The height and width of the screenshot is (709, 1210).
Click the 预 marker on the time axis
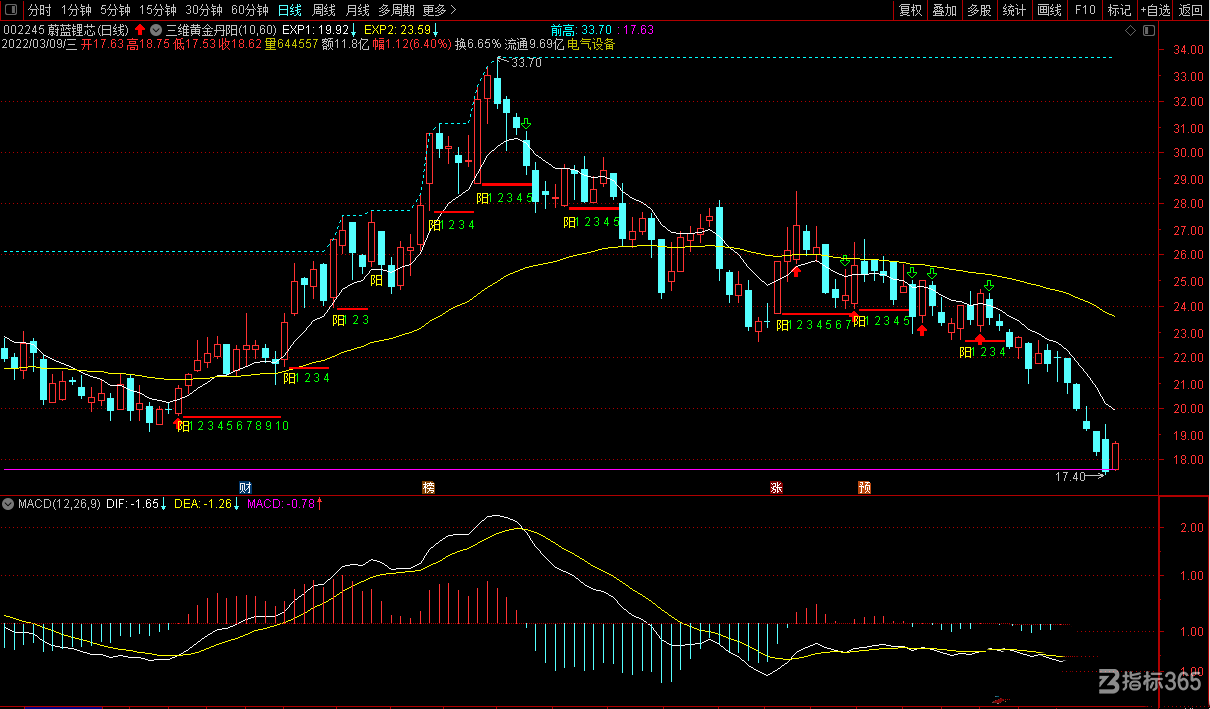click(864, 487)
